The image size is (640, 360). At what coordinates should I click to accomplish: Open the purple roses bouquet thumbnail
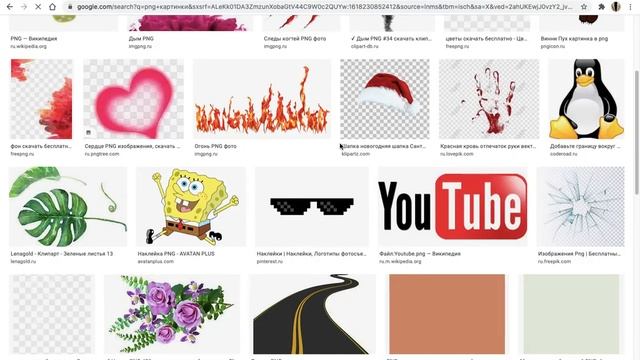[x=172, y=314]
